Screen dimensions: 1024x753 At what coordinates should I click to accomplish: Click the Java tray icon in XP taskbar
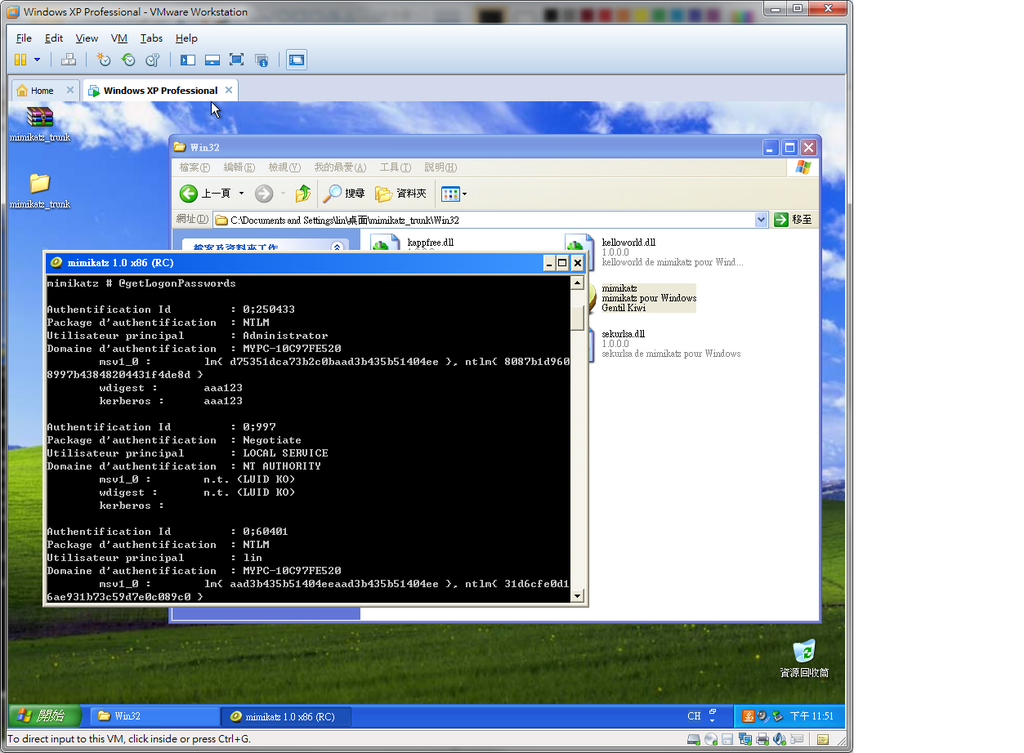(x=748, y=716)
